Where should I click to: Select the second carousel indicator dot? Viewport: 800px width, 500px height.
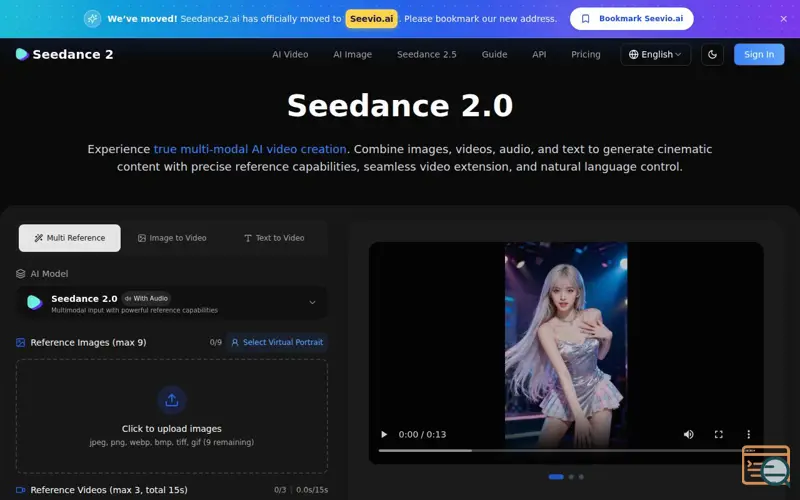[571, 477]
